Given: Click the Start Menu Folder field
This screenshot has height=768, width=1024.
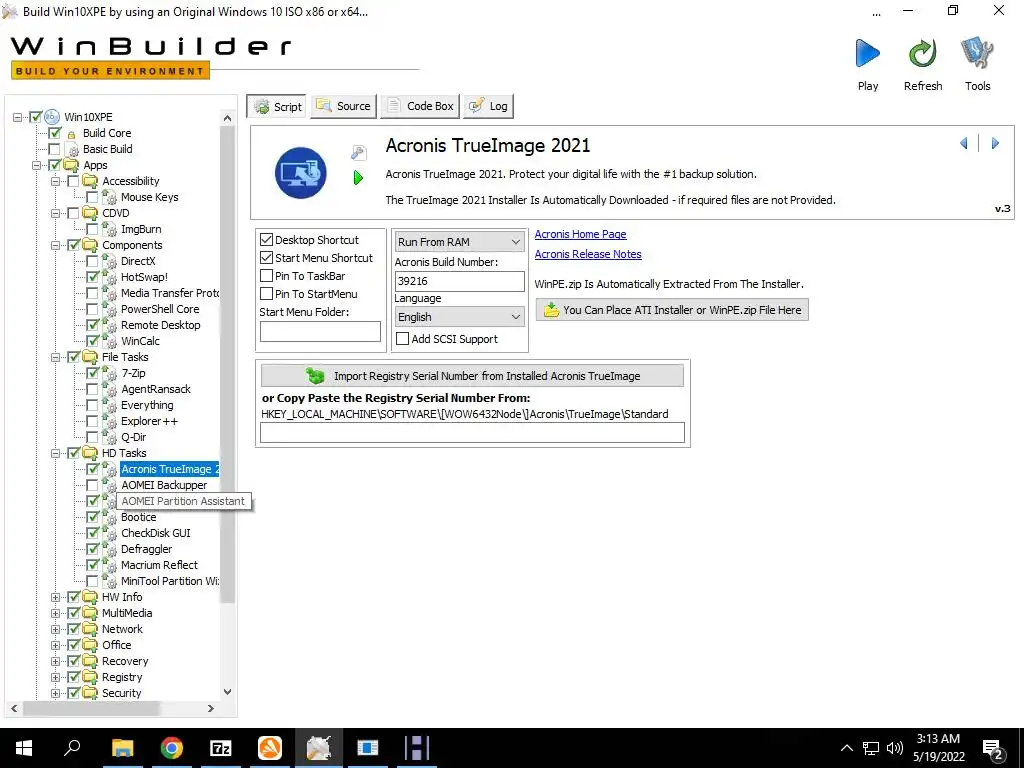Looking at the screenshot, I should click(x=320, y=331).
